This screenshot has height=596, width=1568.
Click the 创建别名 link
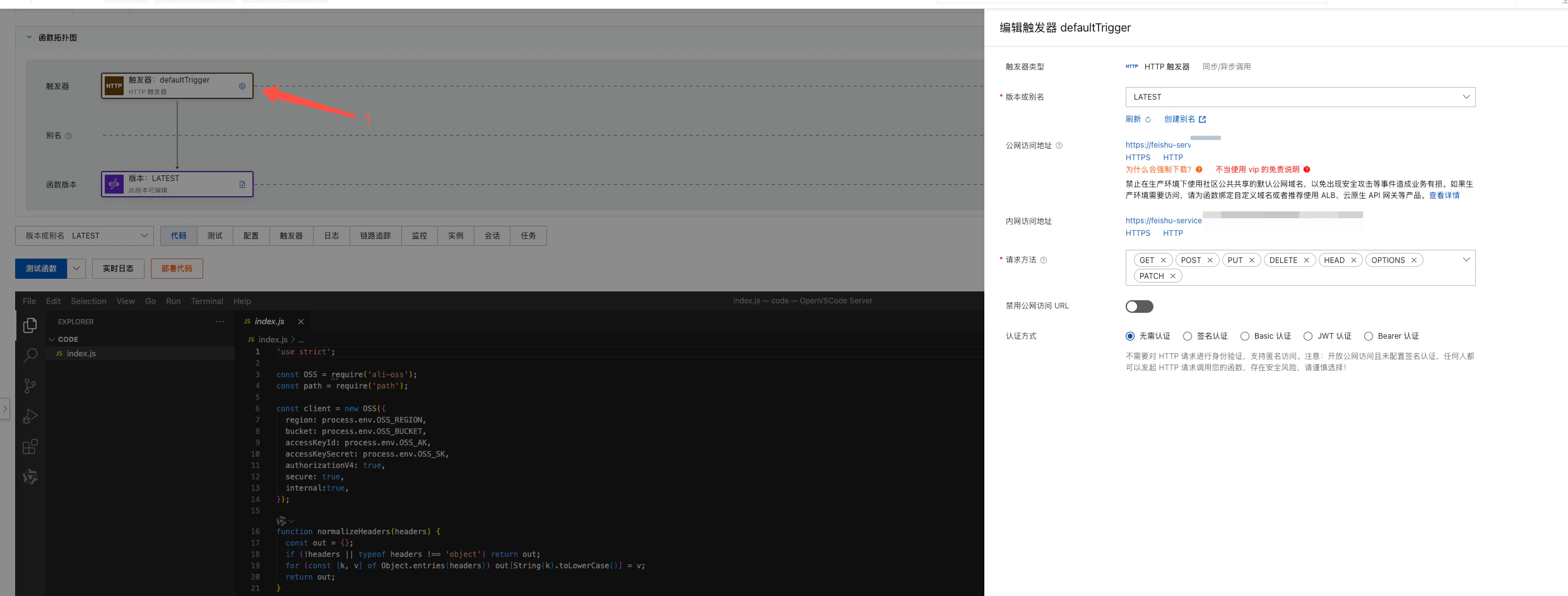pyautogui.click(x=1179, y=119)
